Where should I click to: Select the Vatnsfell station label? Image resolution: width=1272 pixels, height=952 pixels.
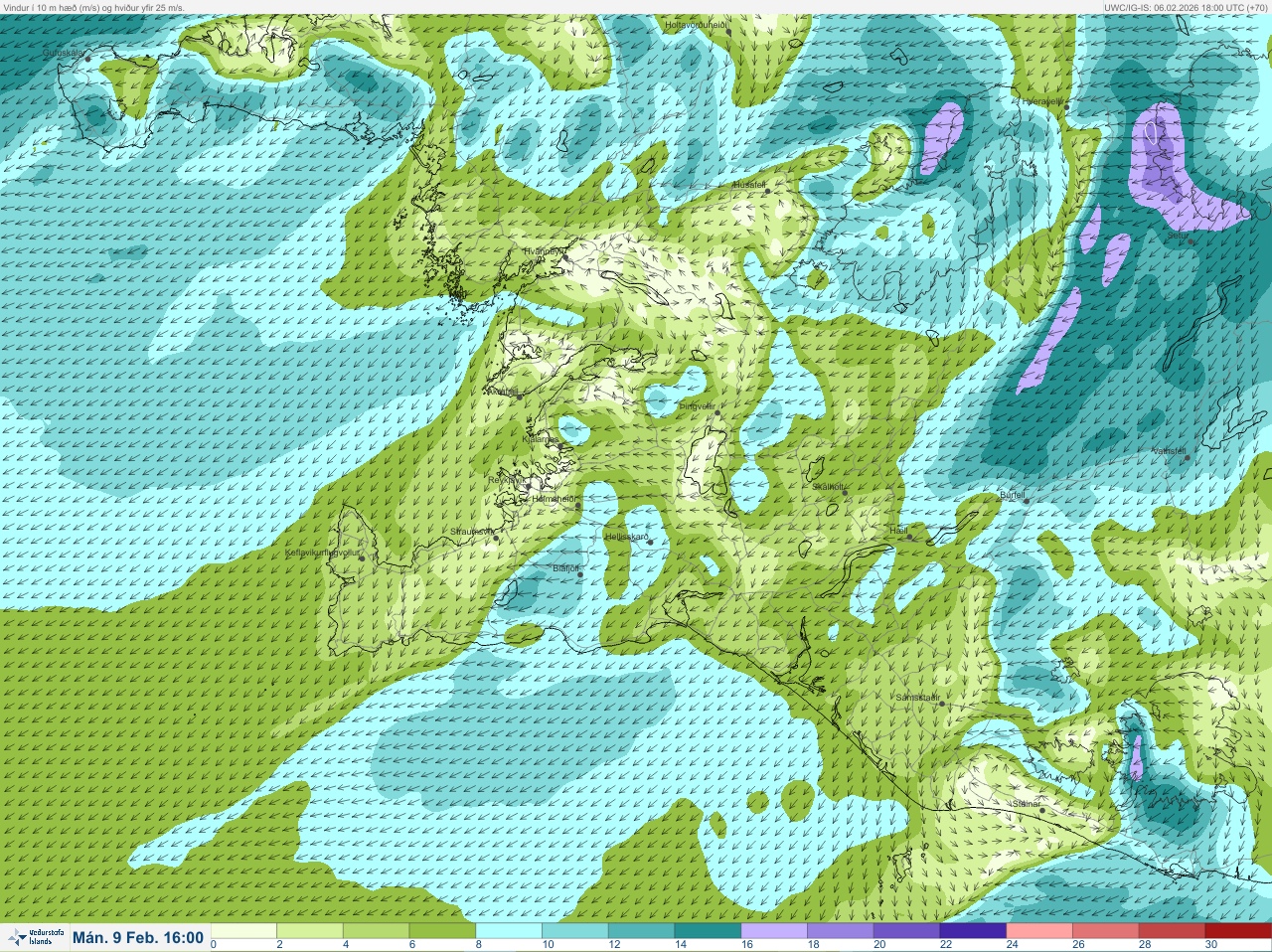pos(1169,451)
